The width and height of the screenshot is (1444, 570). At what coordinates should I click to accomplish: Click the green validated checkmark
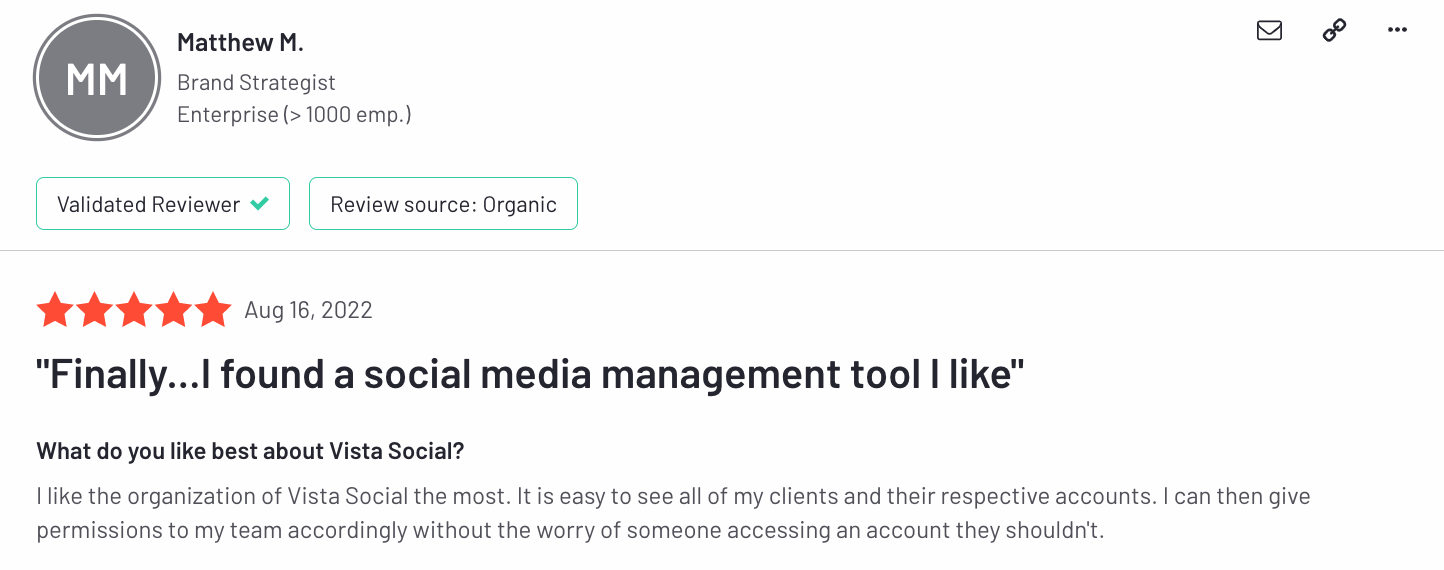260,204
